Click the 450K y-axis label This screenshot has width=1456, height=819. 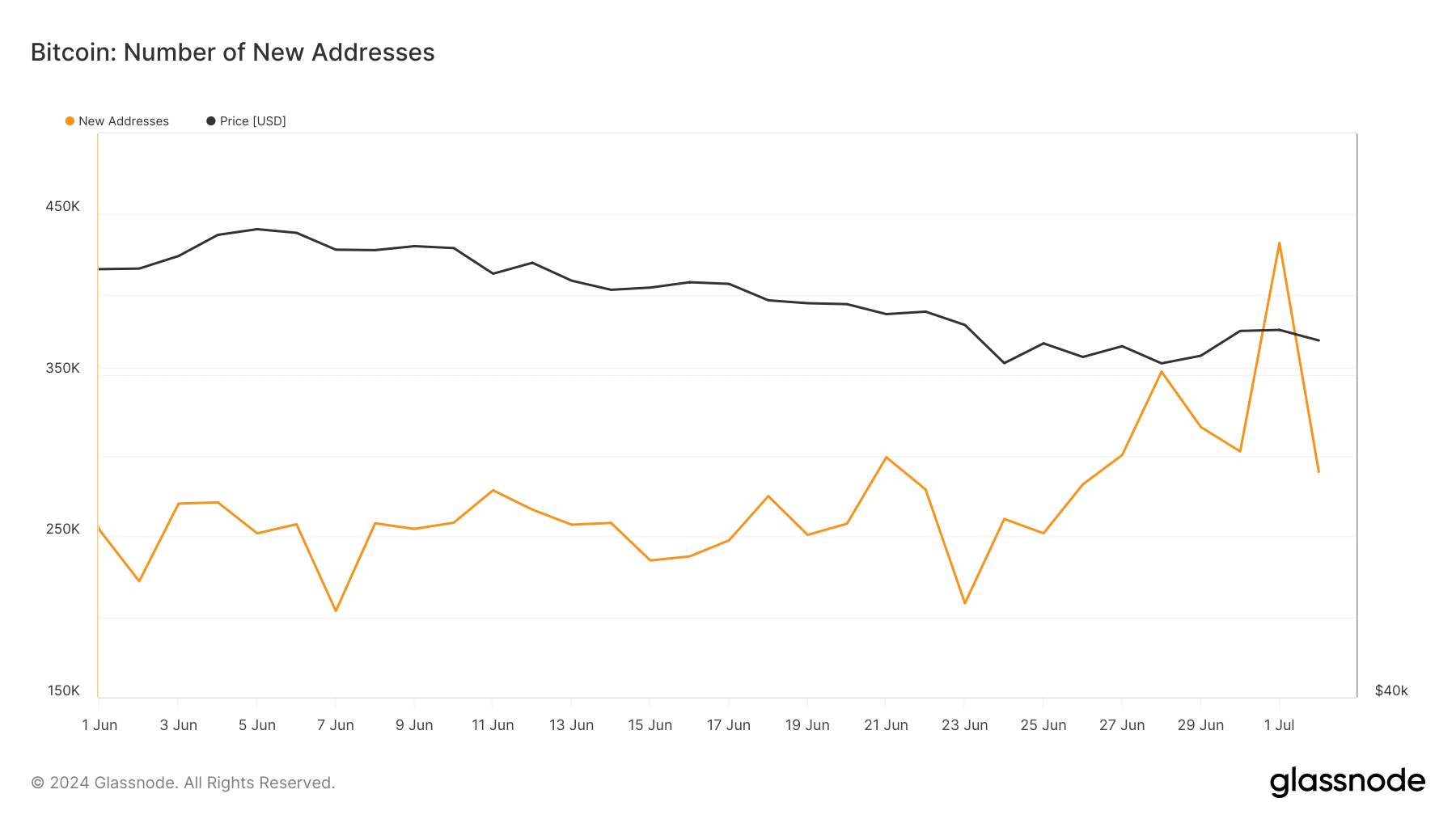[63, 207]
